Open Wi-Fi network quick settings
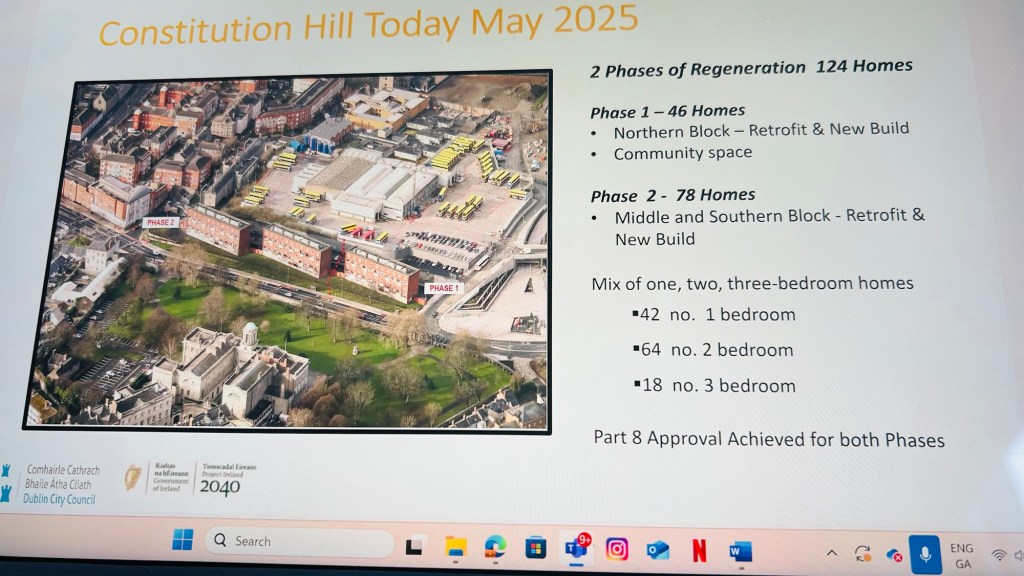Image resolution: width=1024 pixels, height=576 pixels. tap(998, 556)
